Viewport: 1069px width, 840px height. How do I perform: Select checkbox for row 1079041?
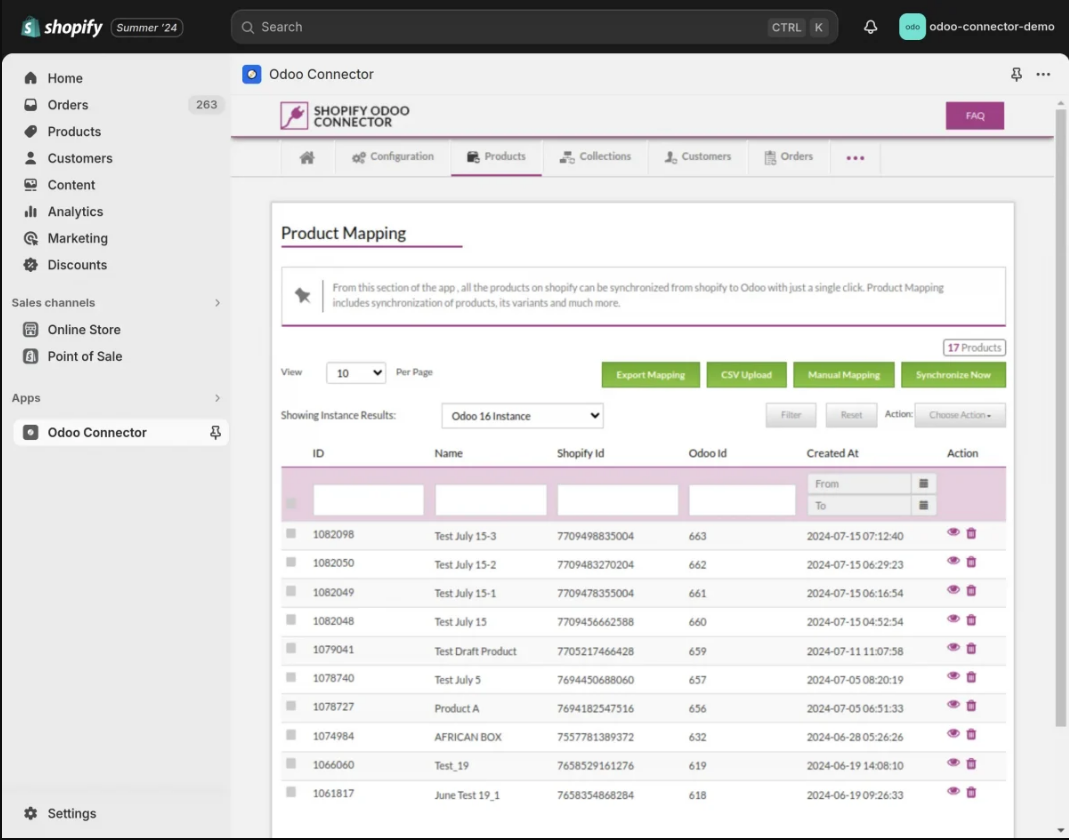[291, 648]
